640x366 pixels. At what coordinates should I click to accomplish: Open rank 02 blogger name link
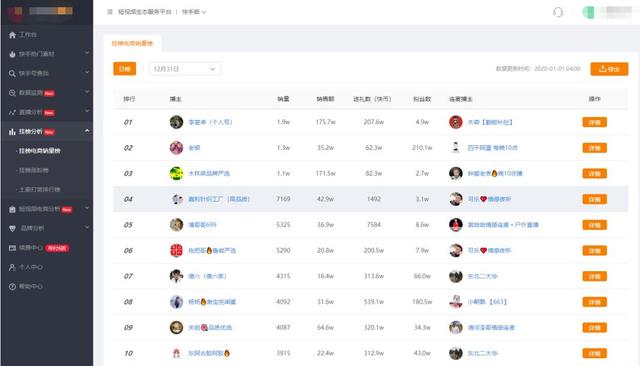pyautogui.click(x=194, y=148)
